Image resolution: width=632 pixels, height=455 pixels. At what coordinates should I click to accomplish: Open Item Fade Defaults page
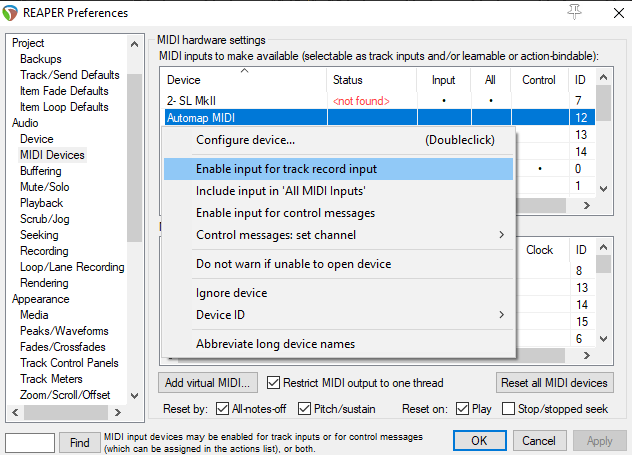point(64,91)
